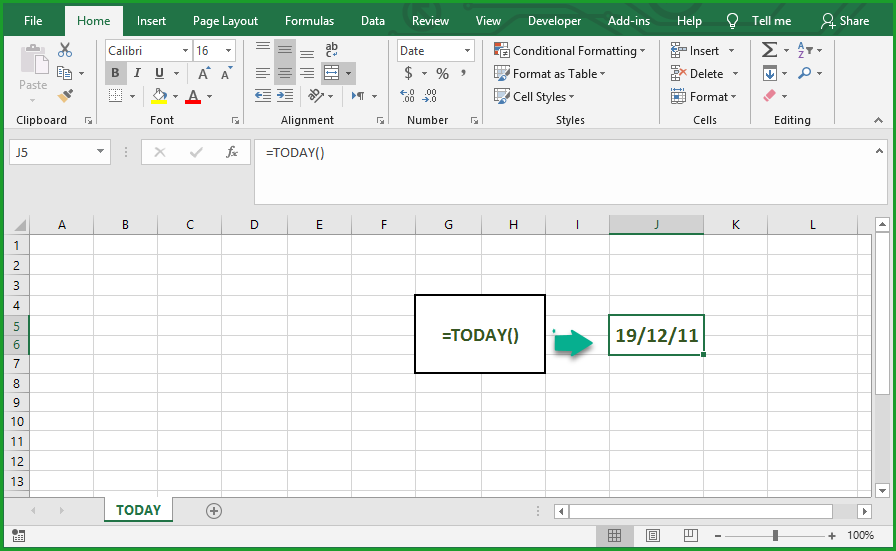The height and width of the screenshot is (551, 896).
Task: Toggle Align Right
Action: (x=307, y=73)
